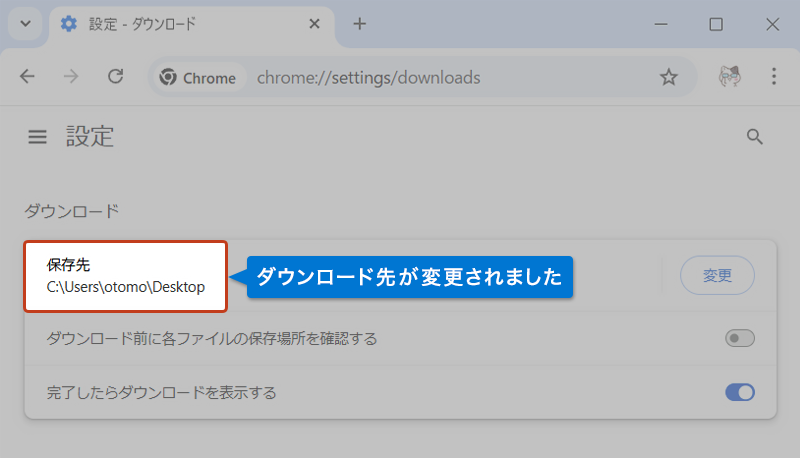Click the ダウンロード先が変更されました callout
Image resolution: width=800 pixels, height=458 pixels.
409,276
